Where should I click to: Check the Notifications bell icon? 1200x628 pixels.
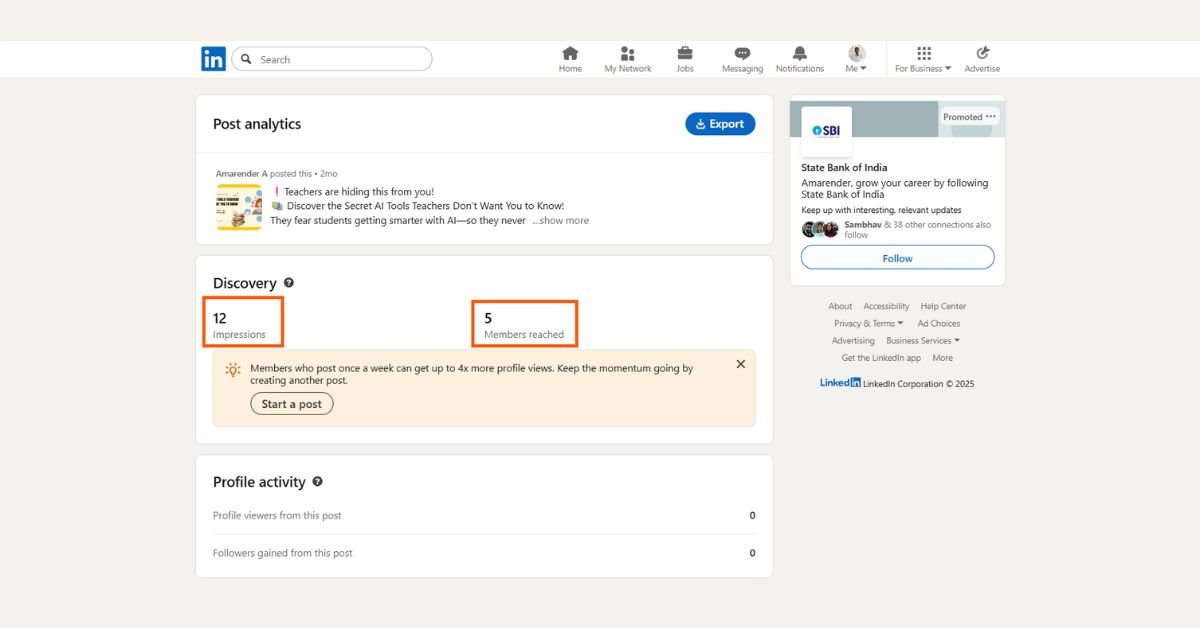pos(799,52)
